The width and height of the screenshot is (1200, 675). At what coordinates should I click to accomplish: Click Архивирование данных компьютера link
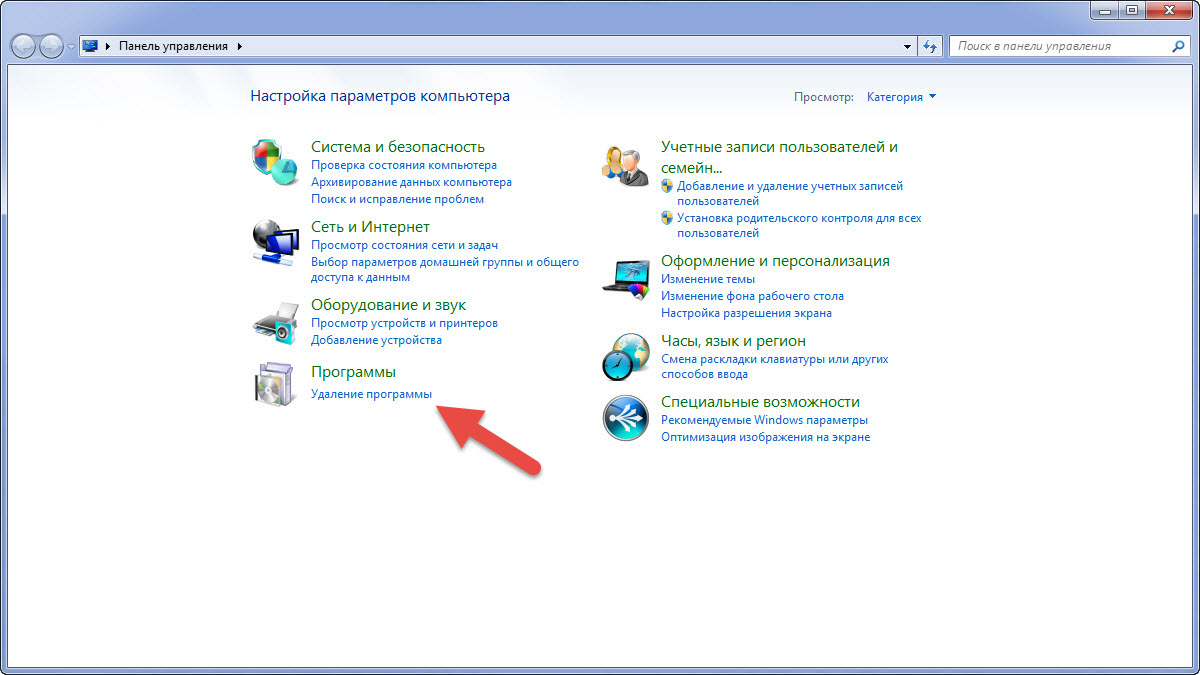click(x=411, y=182)
